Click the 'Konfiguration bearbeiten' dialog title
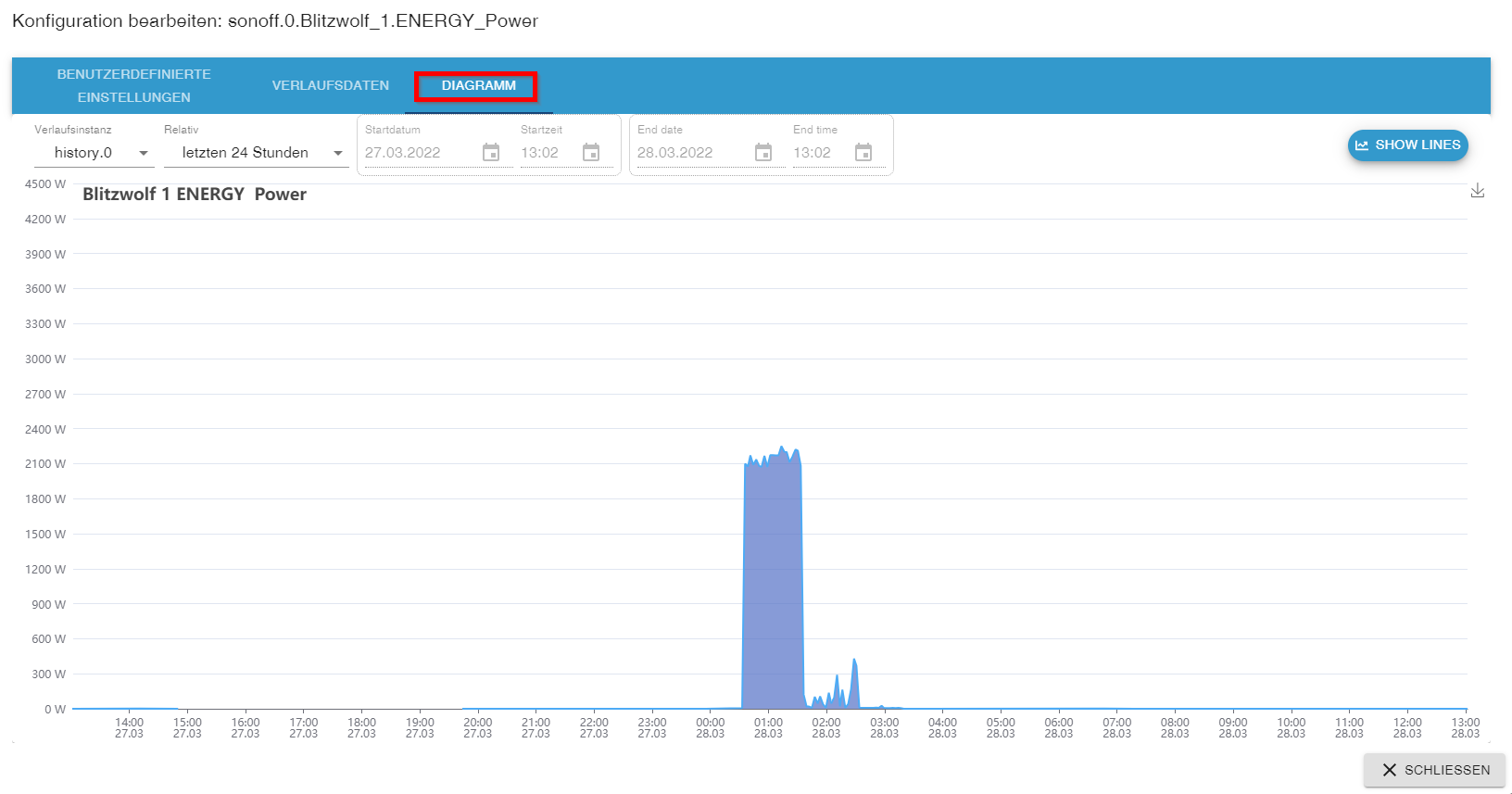 pyautogui.click(x=275, y=20)
